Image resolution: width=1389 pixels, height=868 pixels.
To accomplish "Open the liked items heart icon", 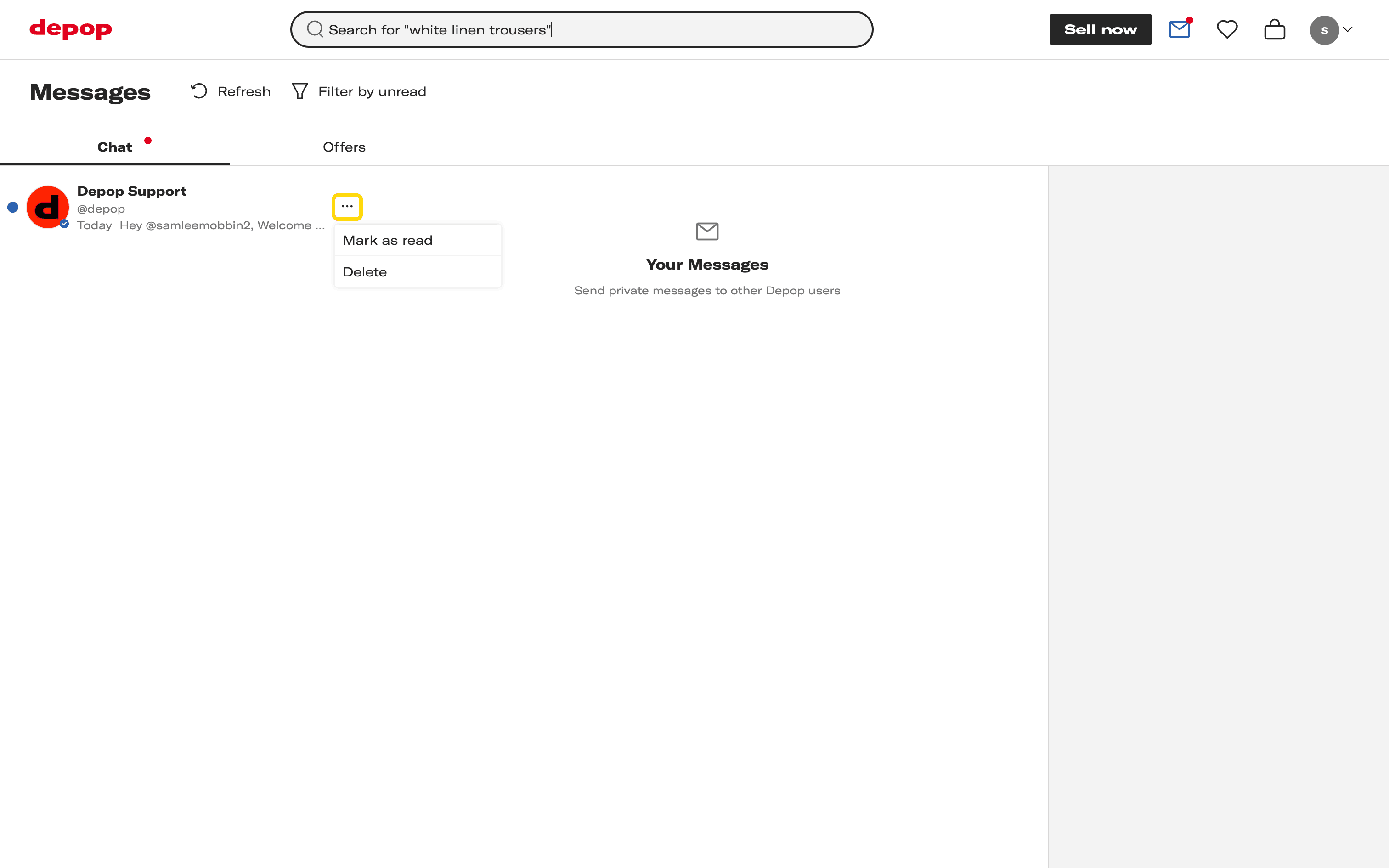I will (x=1227, y=29).
